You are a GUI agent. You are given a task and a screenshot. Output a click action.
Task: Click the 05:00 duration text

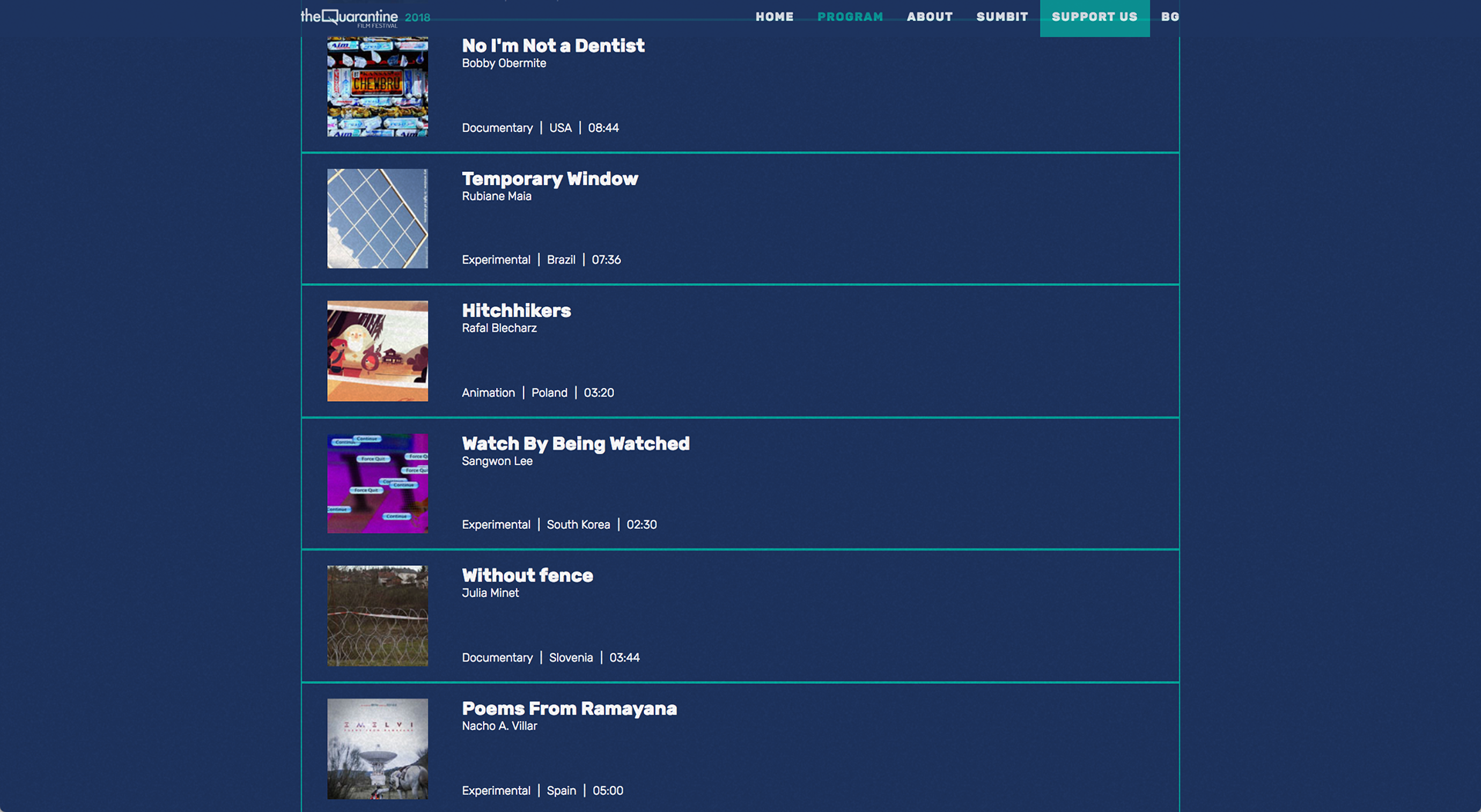(x=608, y=790)
